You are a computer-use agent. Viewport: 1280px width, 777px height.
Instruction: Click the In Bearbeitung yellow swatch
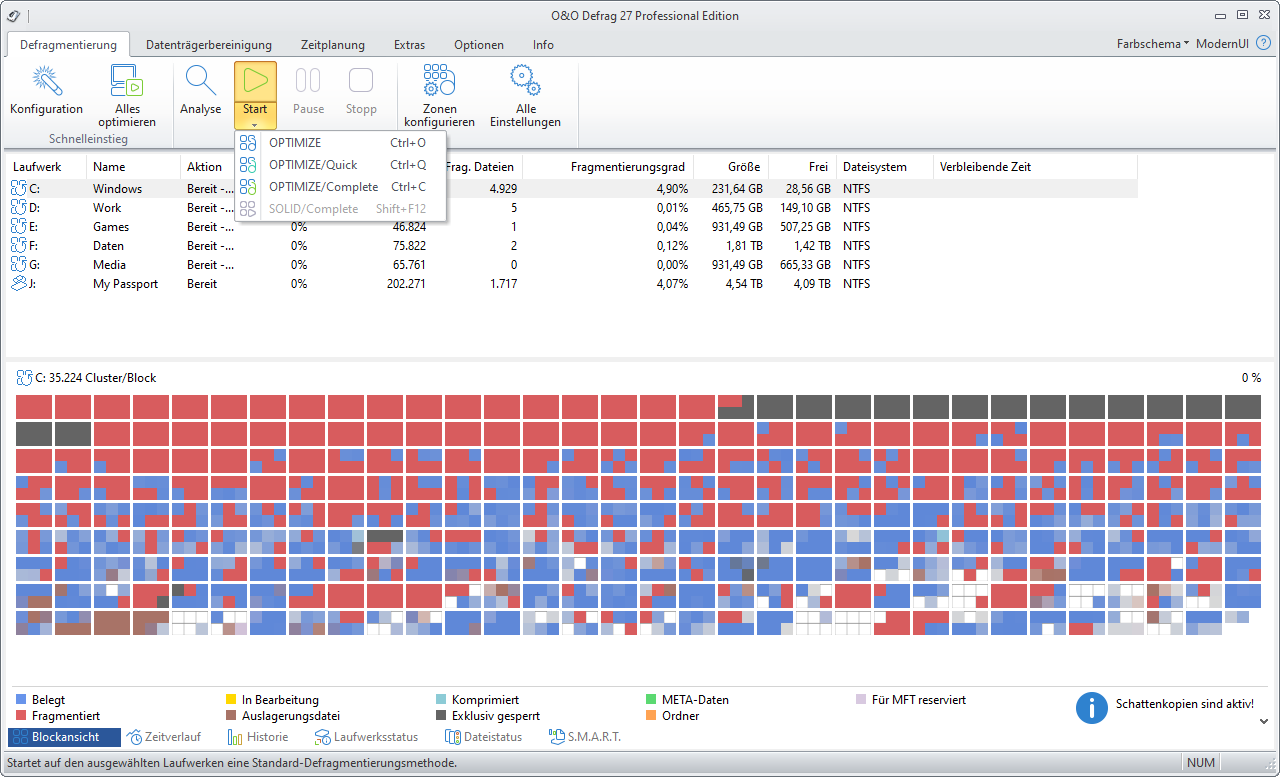(x=232, y=700)
